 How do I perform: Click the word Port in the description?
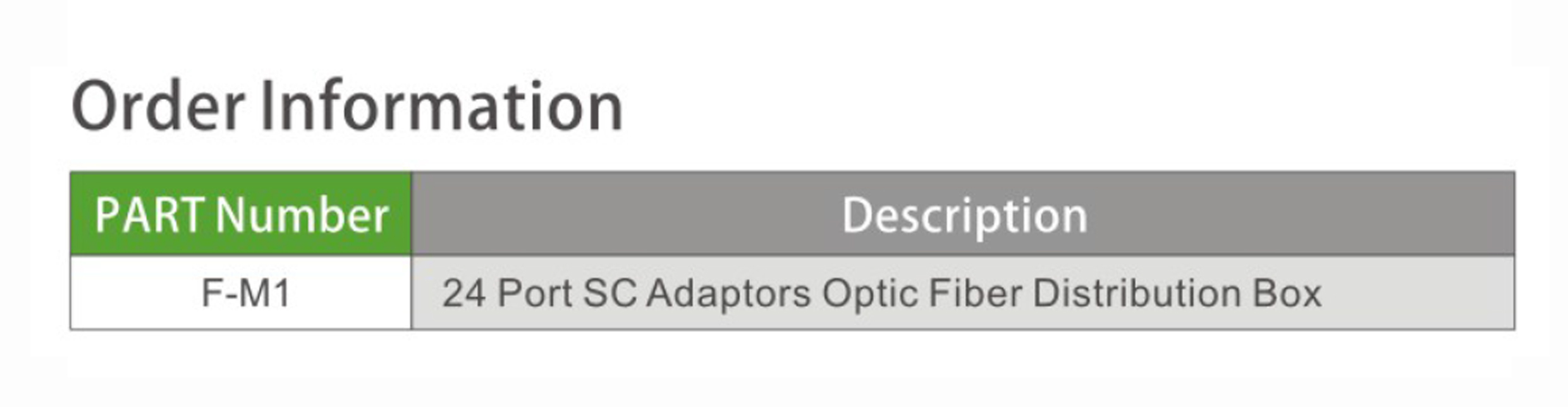[x=535, y=294]
